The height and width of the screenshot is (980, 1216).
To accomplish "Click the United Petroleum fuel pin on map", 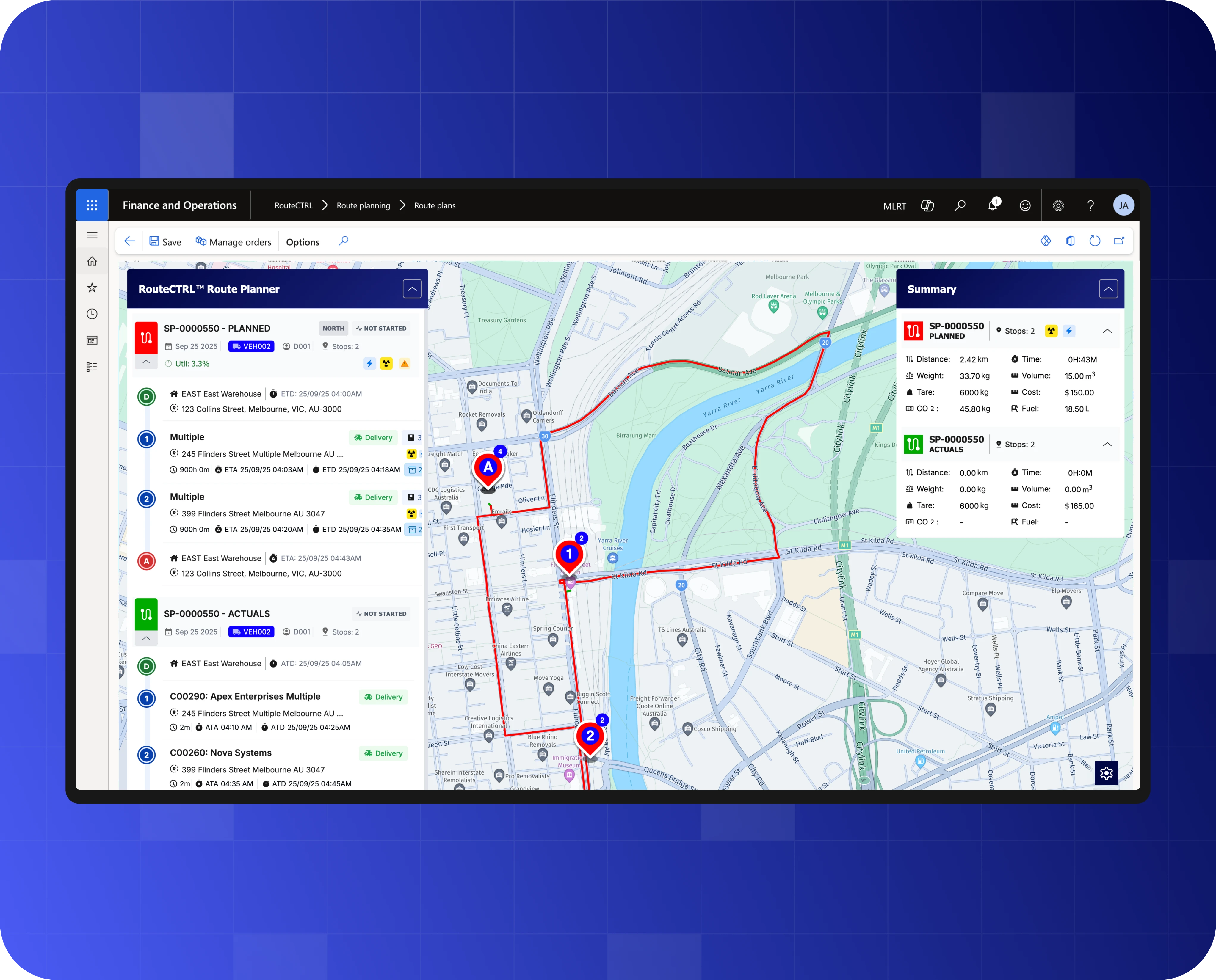I will [921, 761].
